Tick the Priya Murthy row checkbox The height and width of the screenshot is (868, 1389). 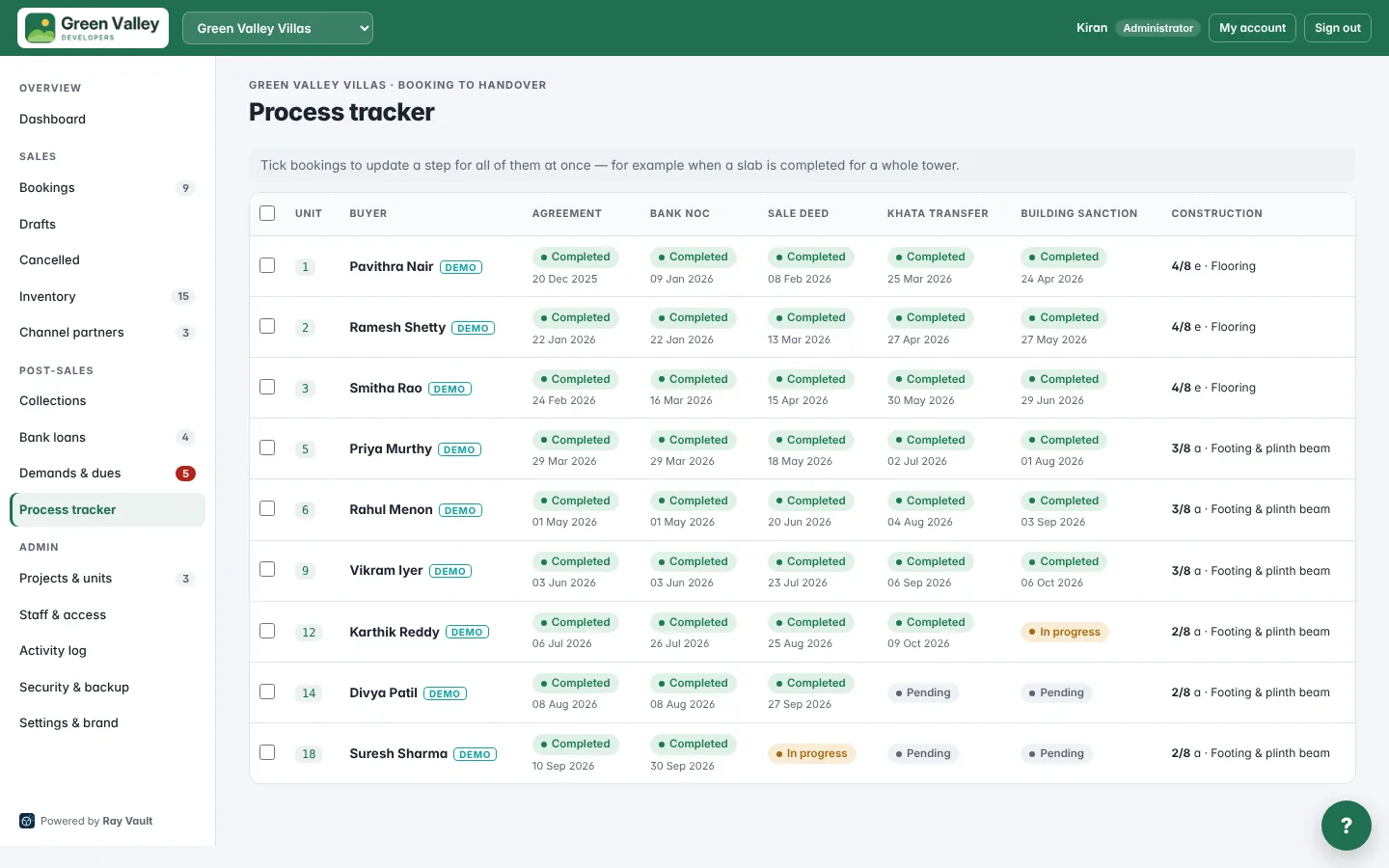point(267,448)
